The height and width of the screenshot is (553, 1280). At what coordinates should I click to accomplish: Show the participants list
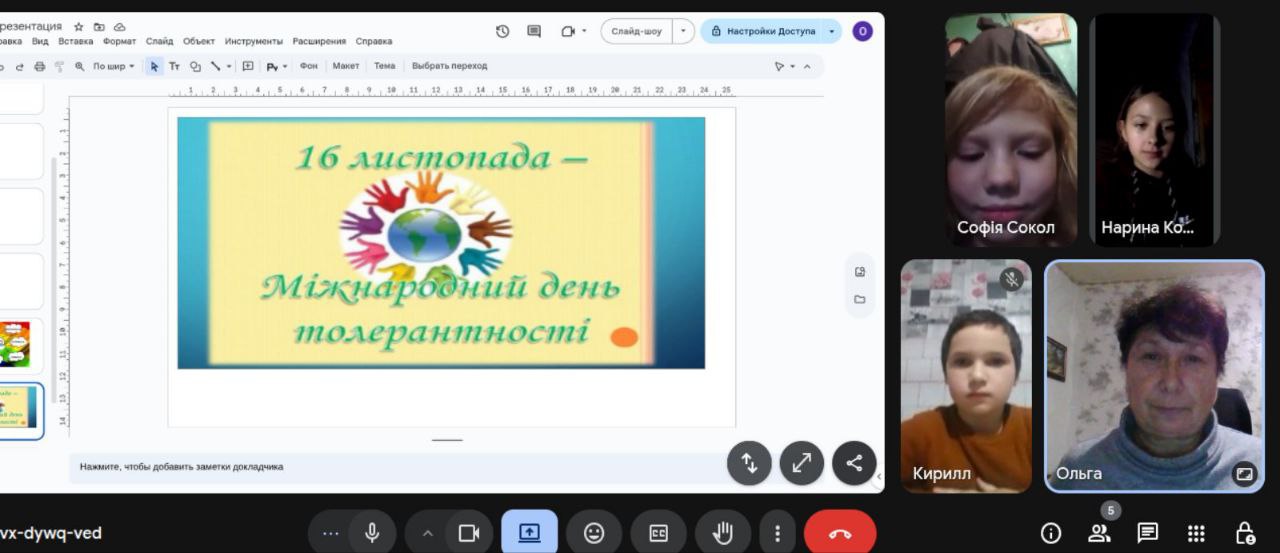[x=1099, y=533]
